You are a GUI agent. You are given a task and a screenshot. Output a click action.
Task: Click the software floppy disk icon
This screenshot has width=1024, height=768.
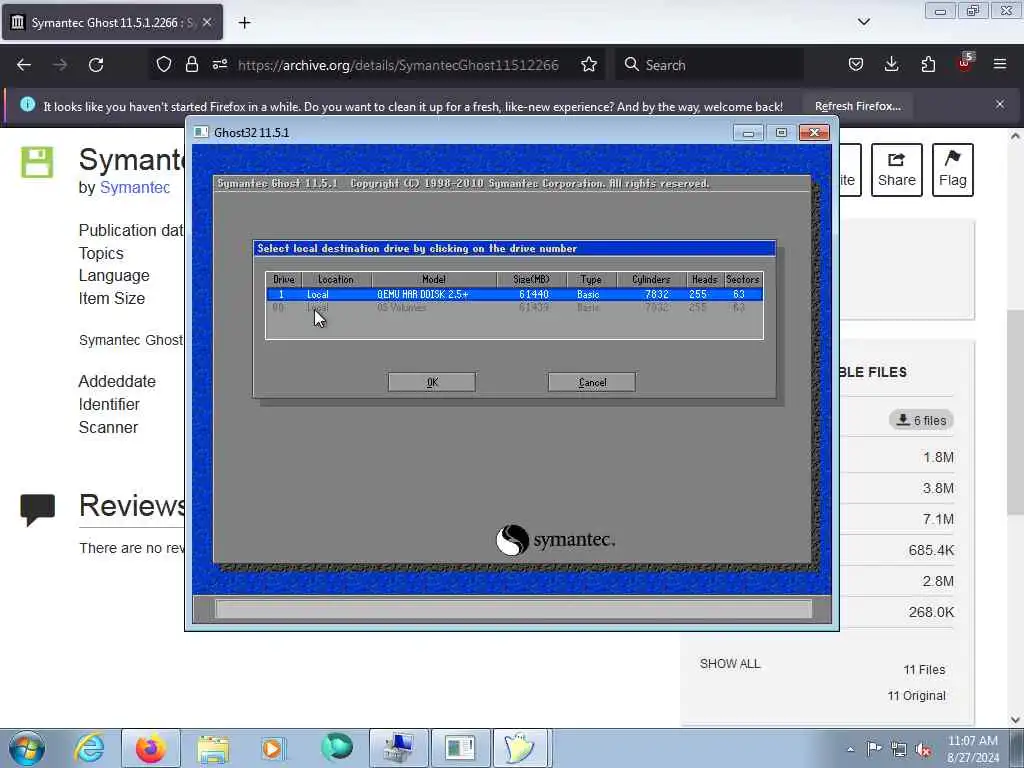pos(37,162)
